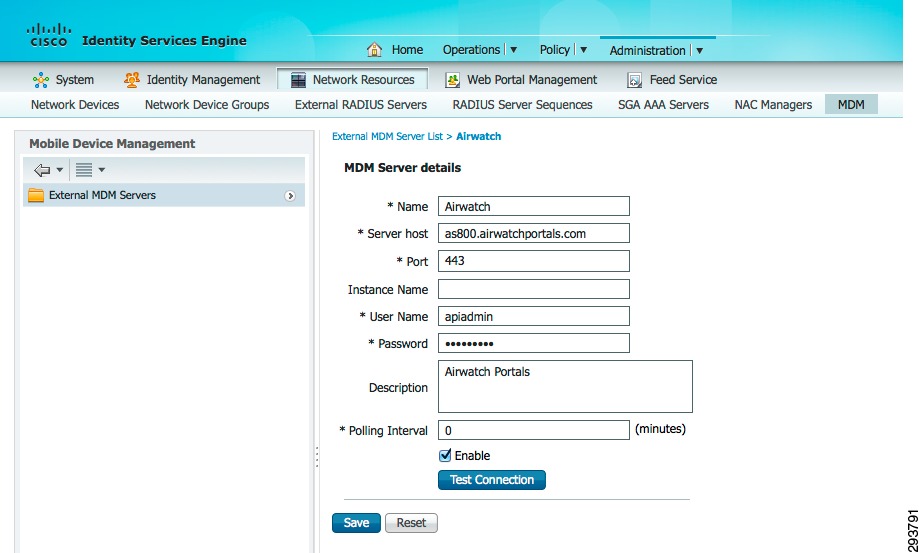Click the panel splitter handle dots
919x553 pixels.
coord(317,457)
